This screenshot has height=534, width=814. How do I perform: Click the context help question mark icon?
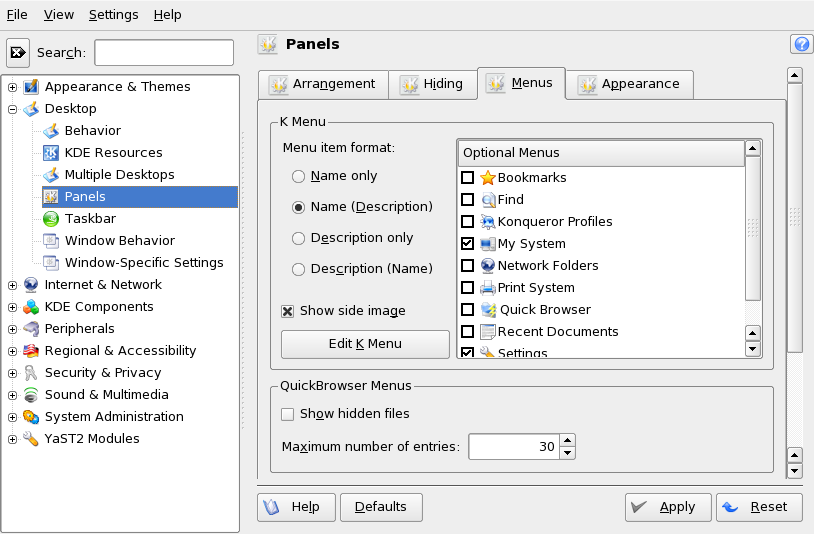pyautogui.click(x=801, y=44)
